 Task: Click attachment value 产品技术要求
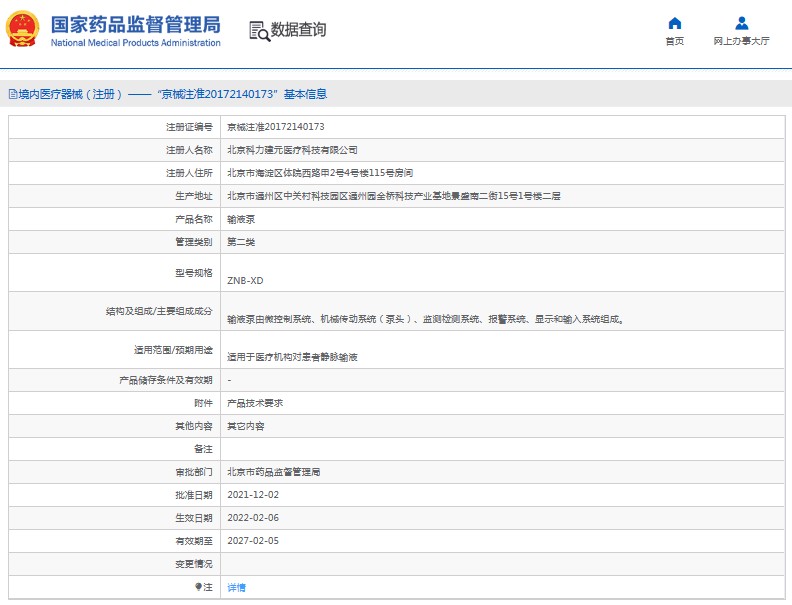(255, 403)
